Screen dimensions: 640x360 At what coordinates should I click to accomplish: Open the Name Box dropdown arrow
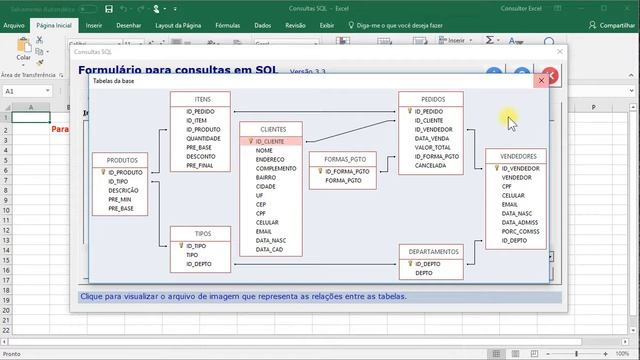click(x=48, y=91)
